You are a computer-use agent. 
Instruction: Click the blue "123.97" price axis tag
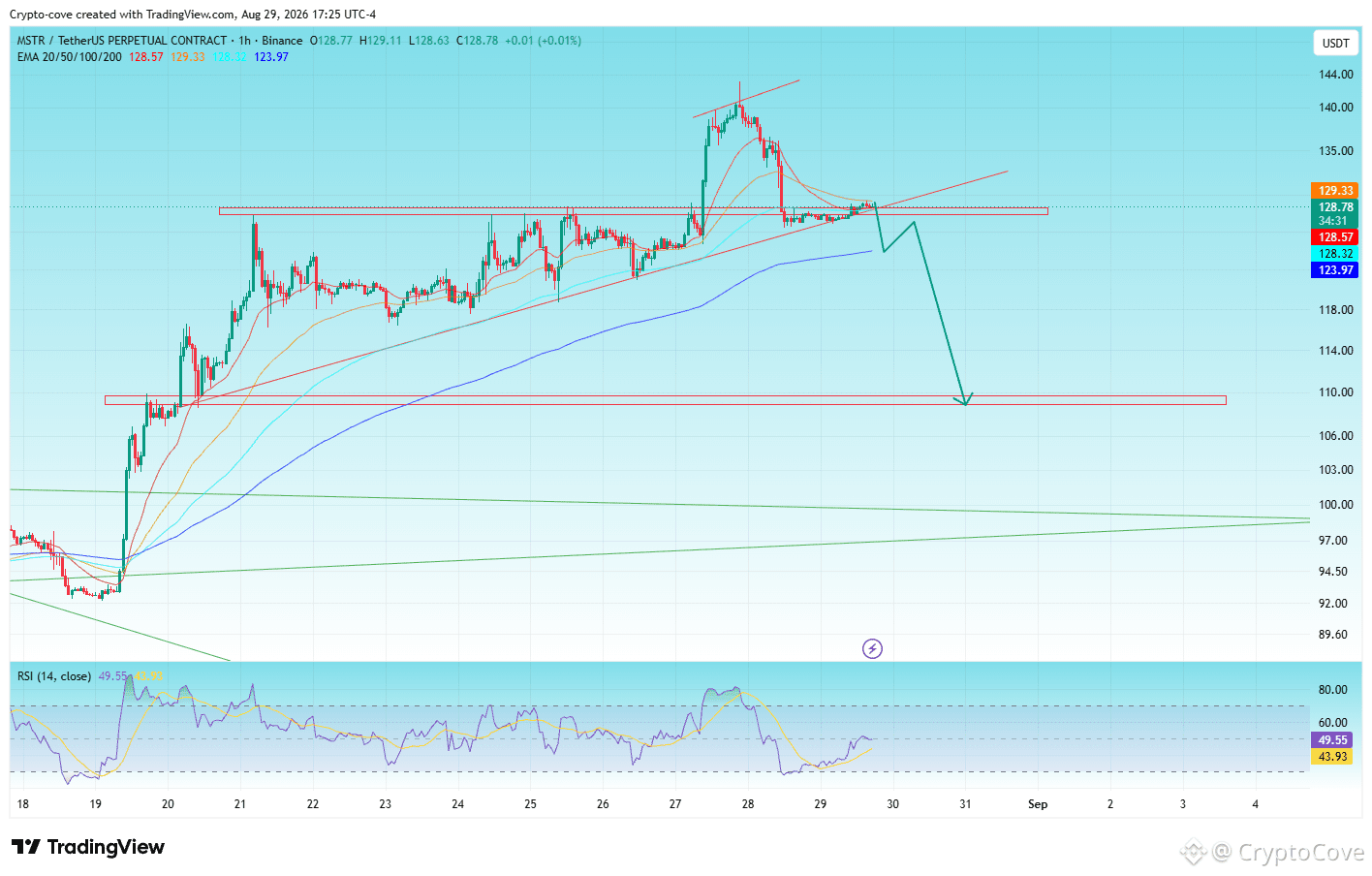(x=1335, y=270)
